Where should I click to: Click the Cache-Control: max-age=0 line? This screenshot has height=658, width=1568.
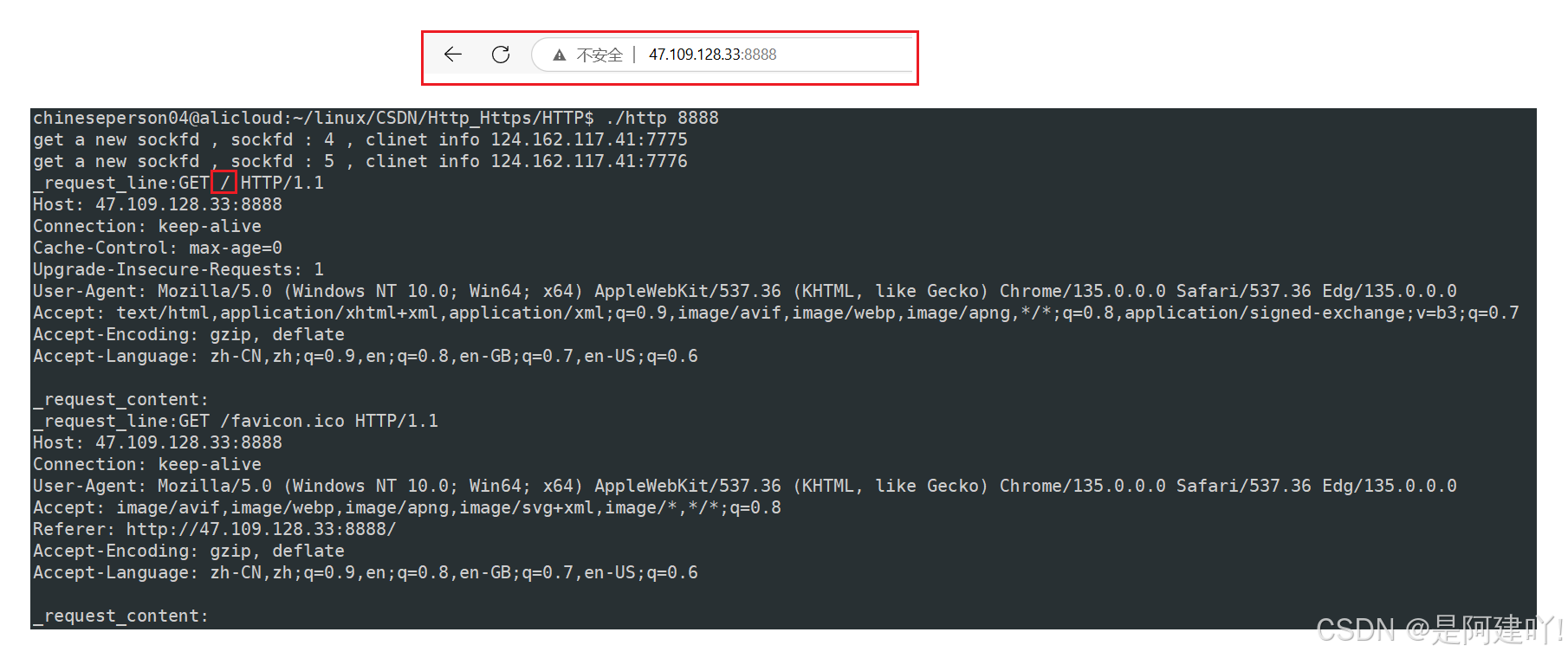[157, 248]
